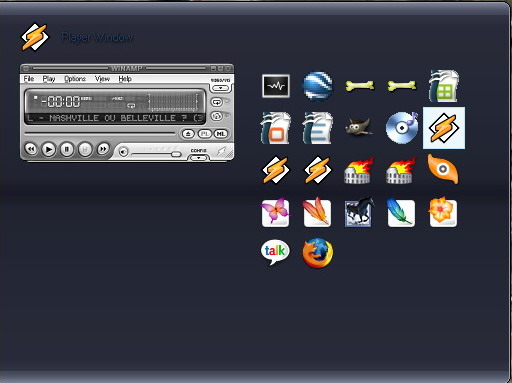This screenshot has width=512, height=383.
Task: Switch to Photoshop blue feather icon
Action: coord(401,212)
